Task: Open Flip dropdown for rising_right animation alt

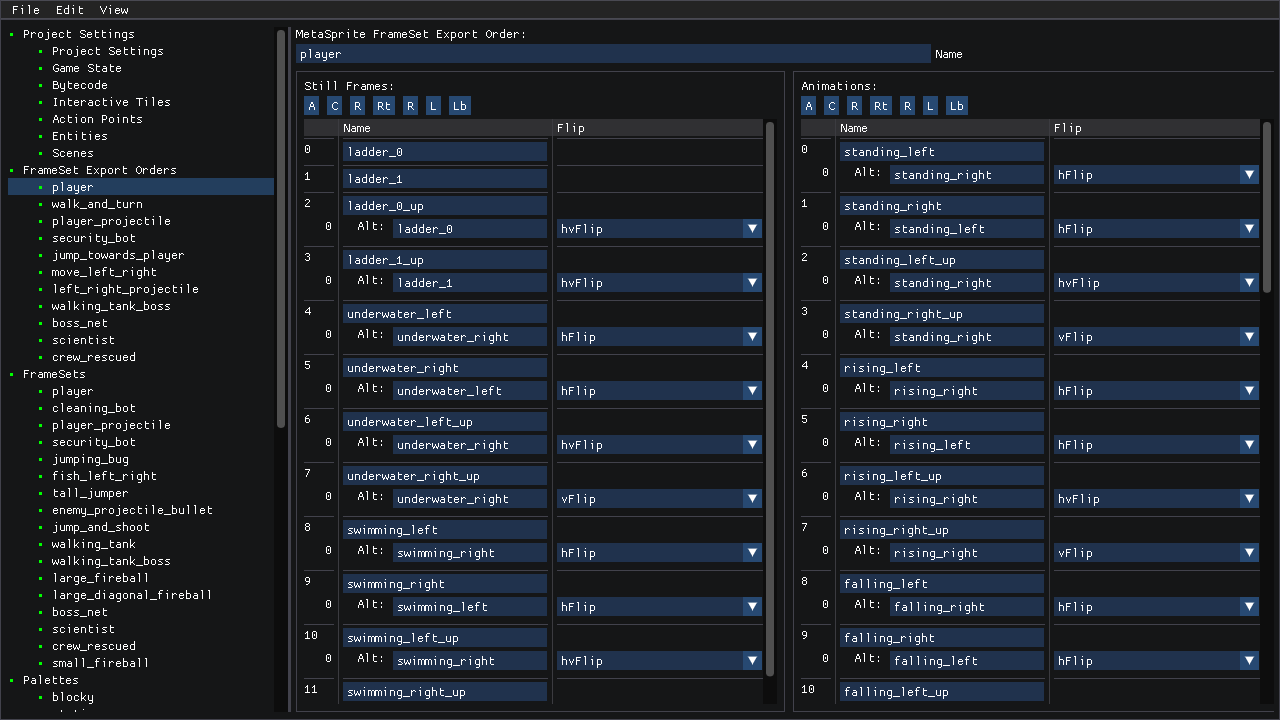Action: pyautogui.click(x=1156, y=445)
